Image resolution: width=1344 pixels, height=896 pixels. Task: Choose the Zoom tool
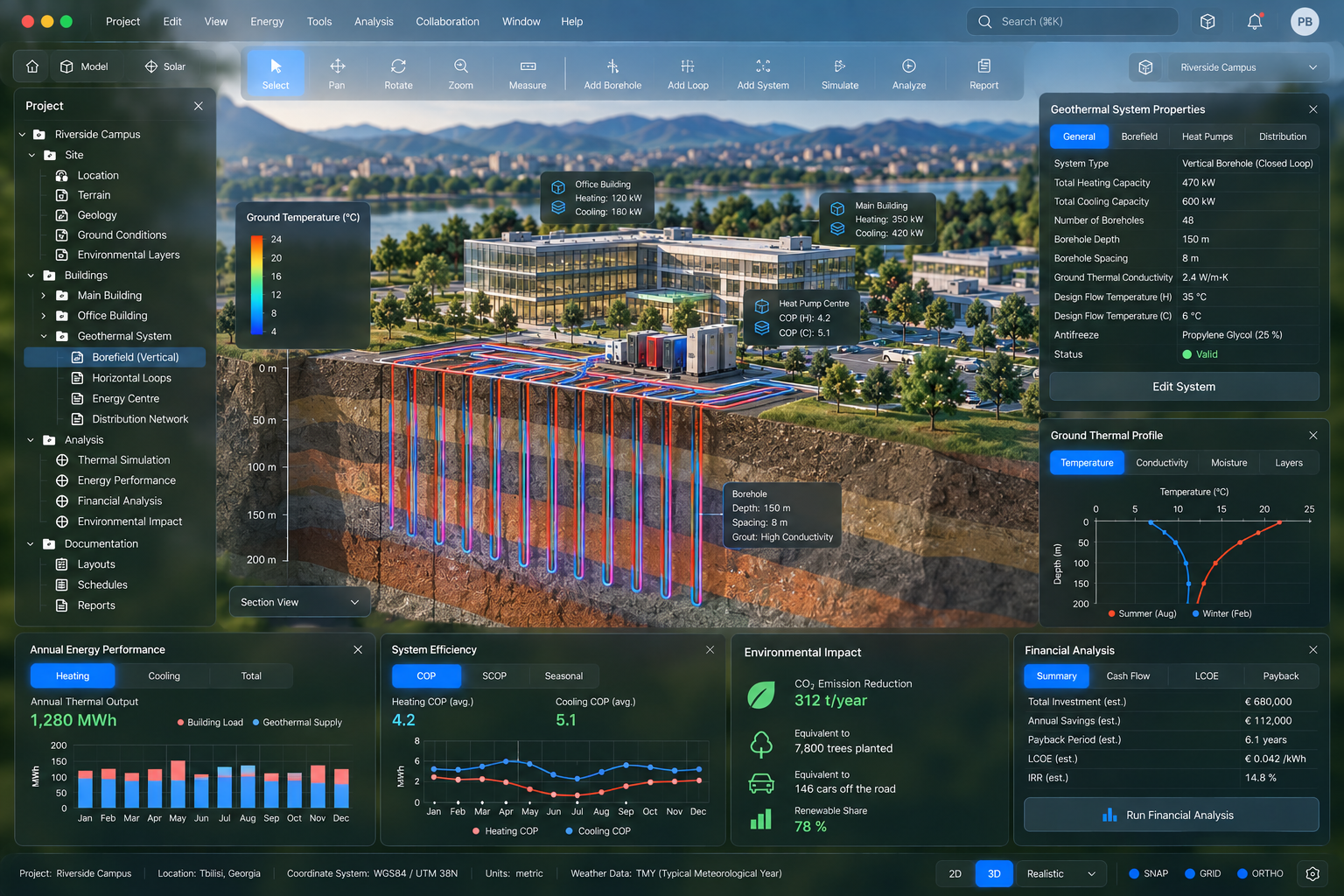point(460,73)
